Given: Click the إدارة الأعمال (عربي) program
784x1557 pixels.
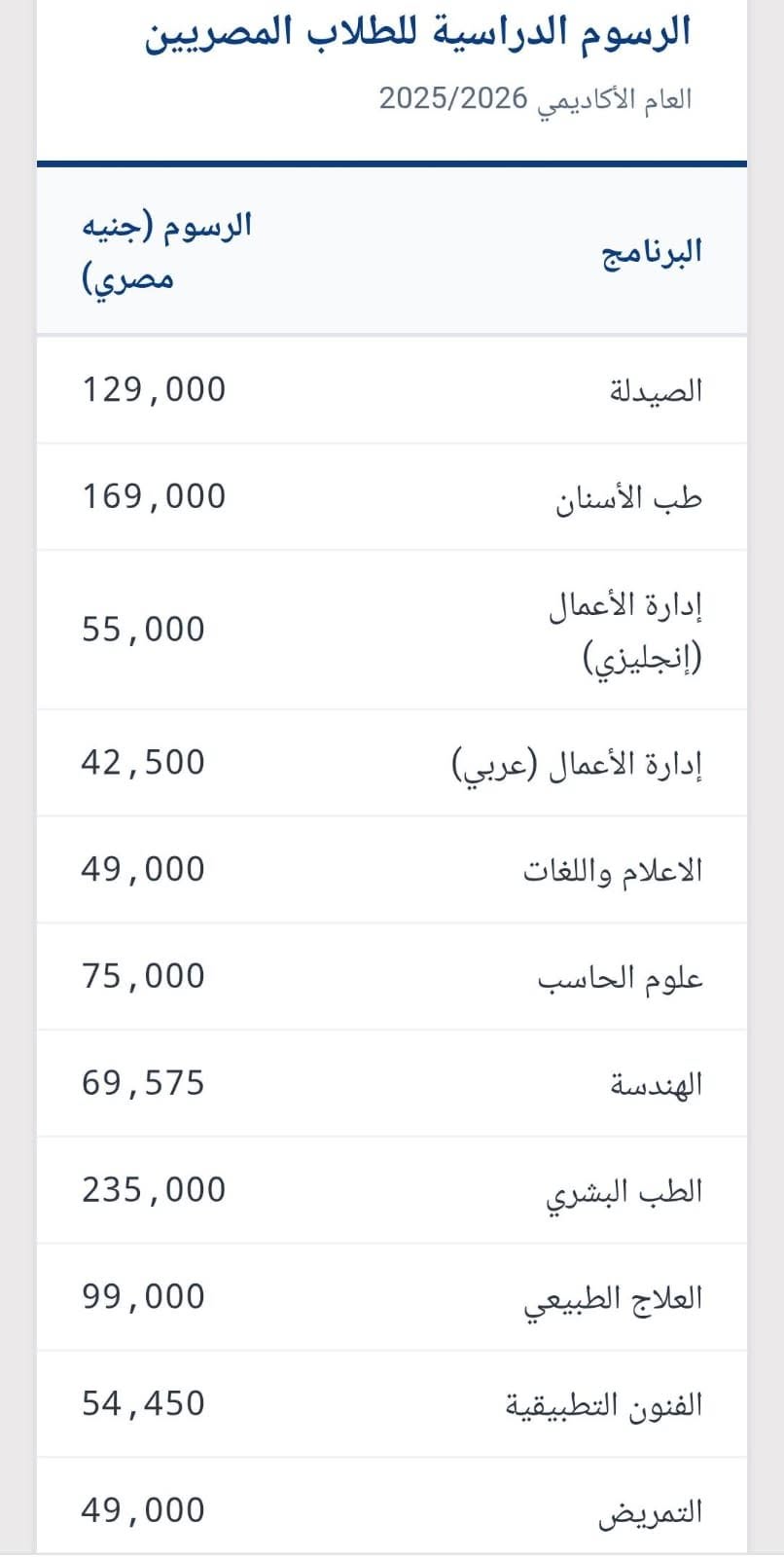Looking at the screenshot, I should click(x=578, y=764).
